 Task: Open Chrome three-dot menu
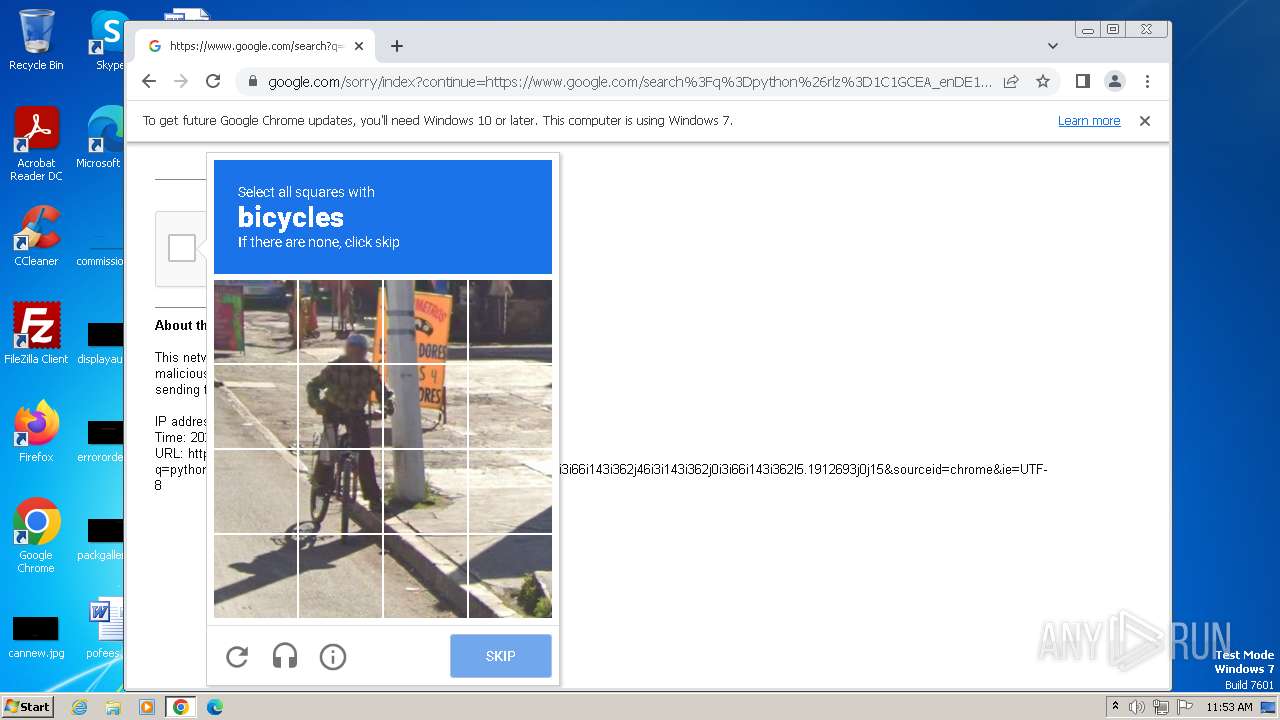[1147, 81]
